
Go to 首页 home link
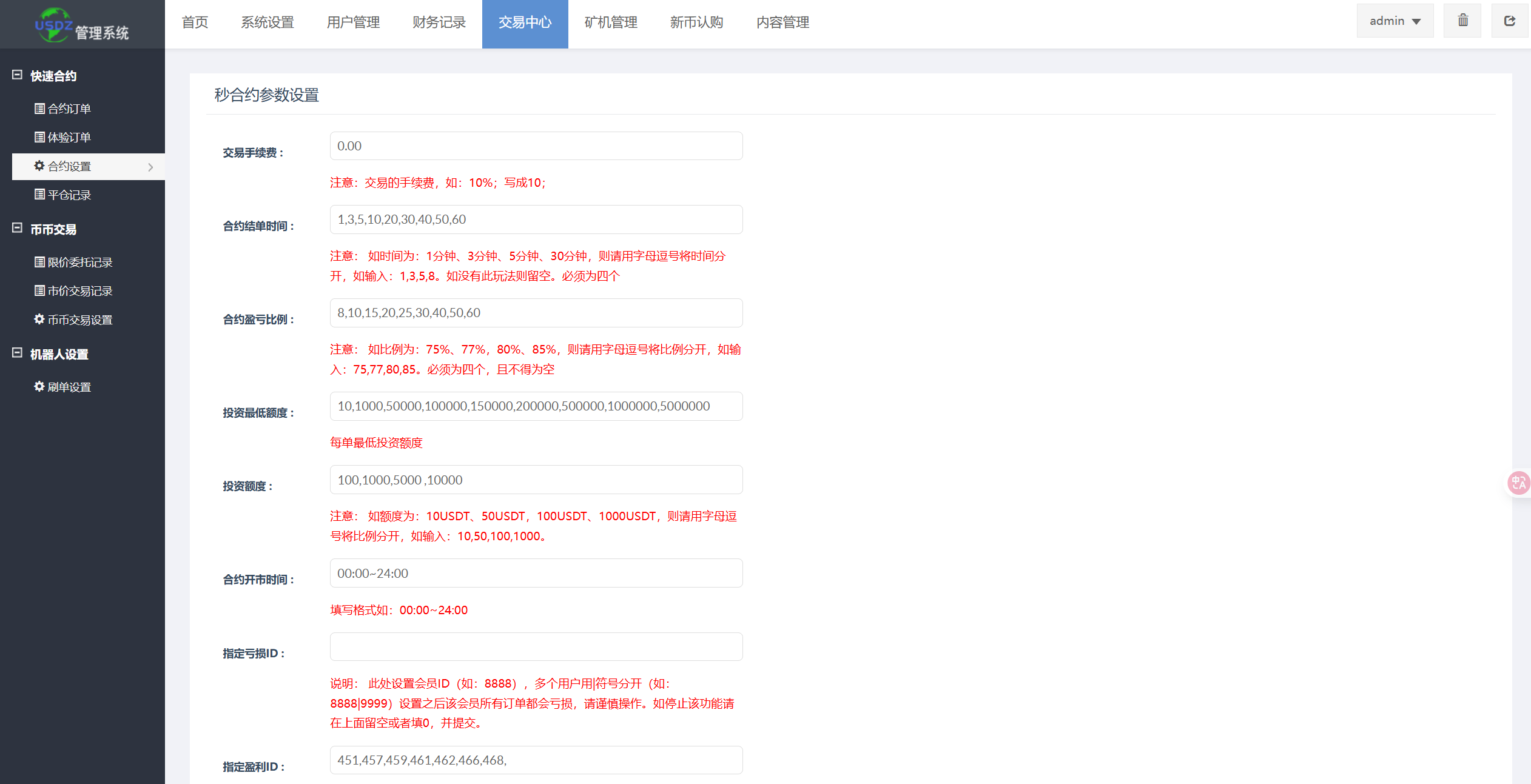click(195, 22)
